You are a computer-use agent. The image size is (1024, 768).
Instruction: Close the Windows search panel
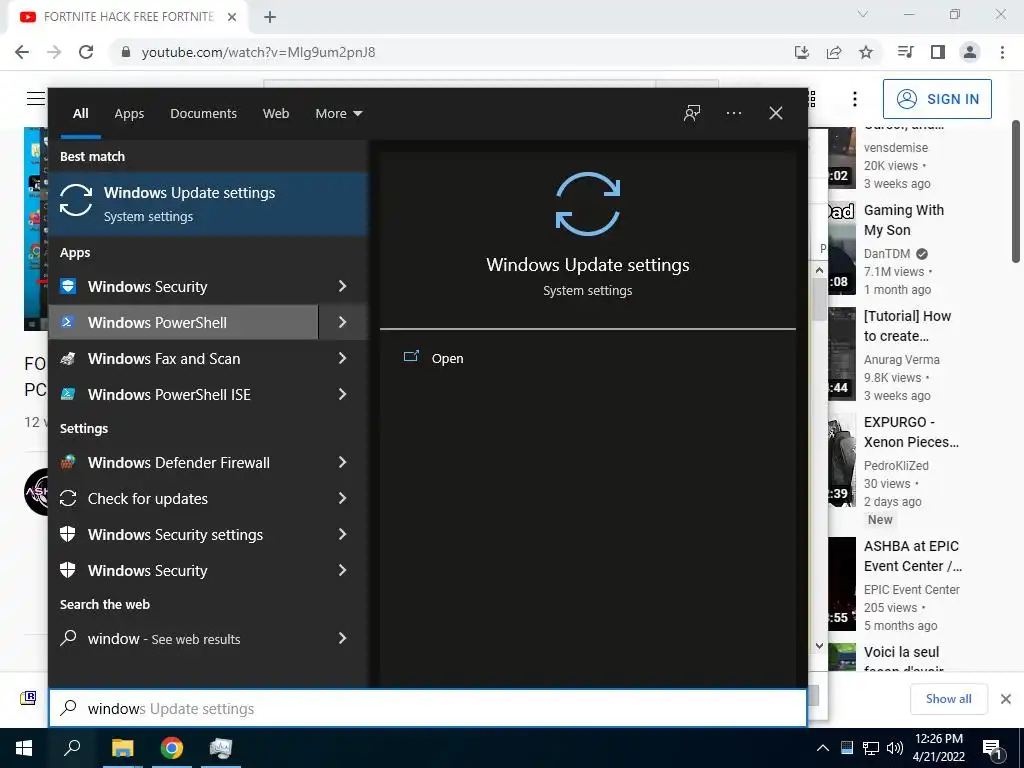775,113
